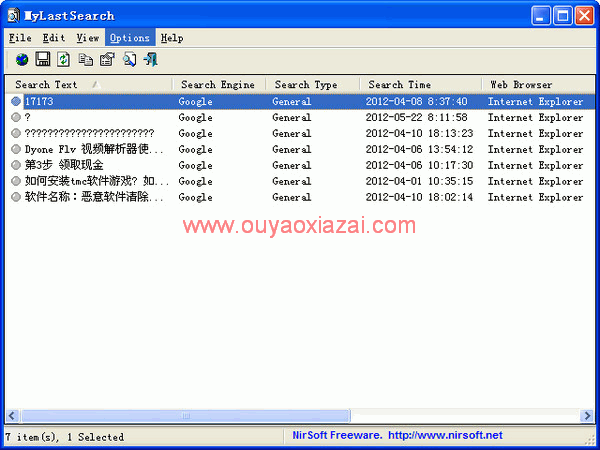This screenshot has height=450, width=600.
Task: Click the MyLastSearch title bar app icon
Action: point(13,16)
